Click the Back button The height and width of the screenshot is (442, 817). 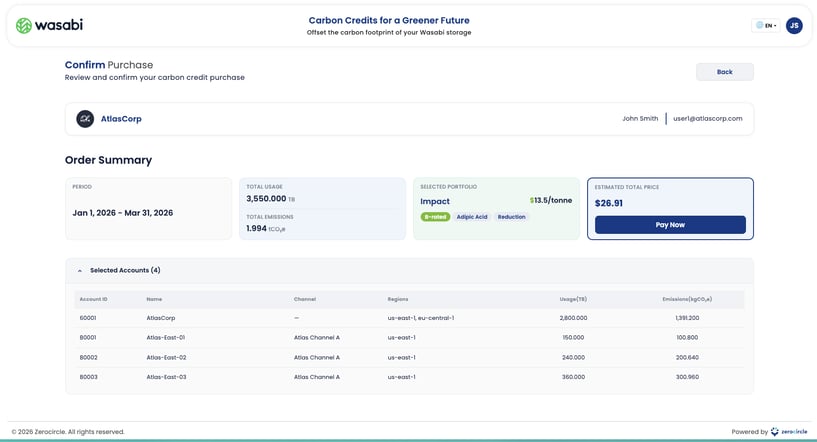[x=724, y=72]
